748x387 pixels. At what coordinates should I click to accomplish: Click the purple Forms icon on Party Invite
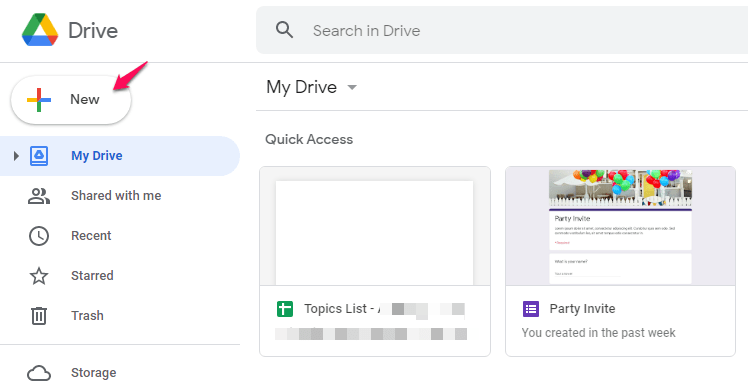[x=531, y=309]
